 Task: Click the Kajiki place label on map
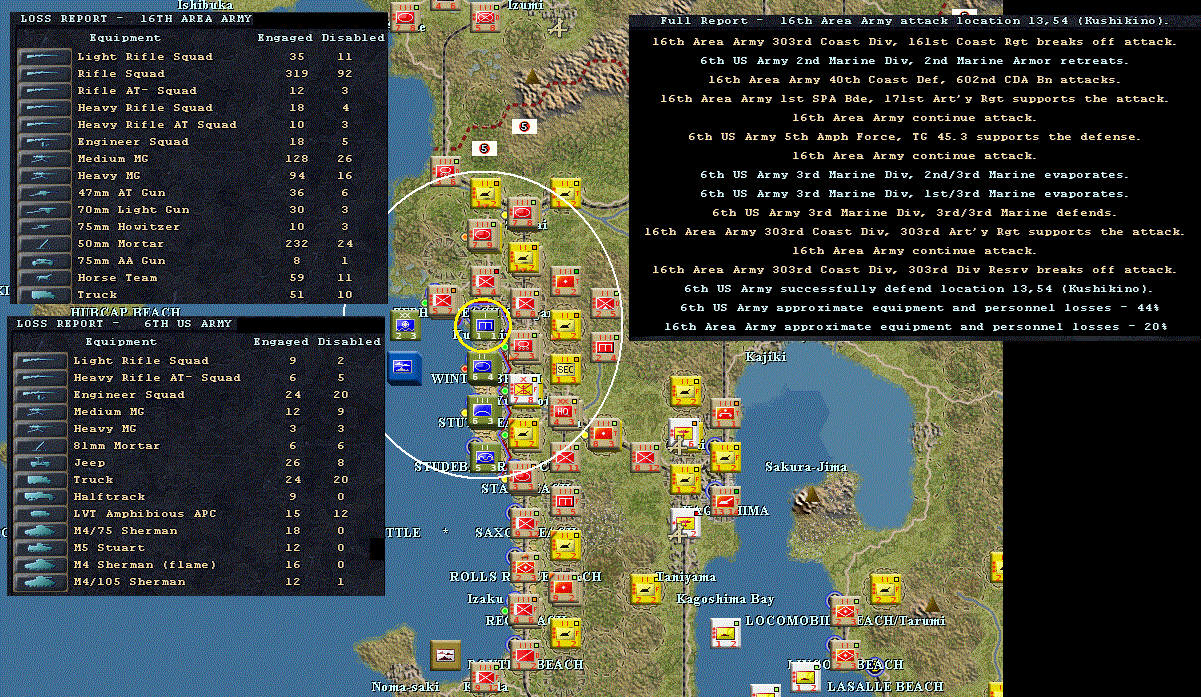[x=765, y=357]
